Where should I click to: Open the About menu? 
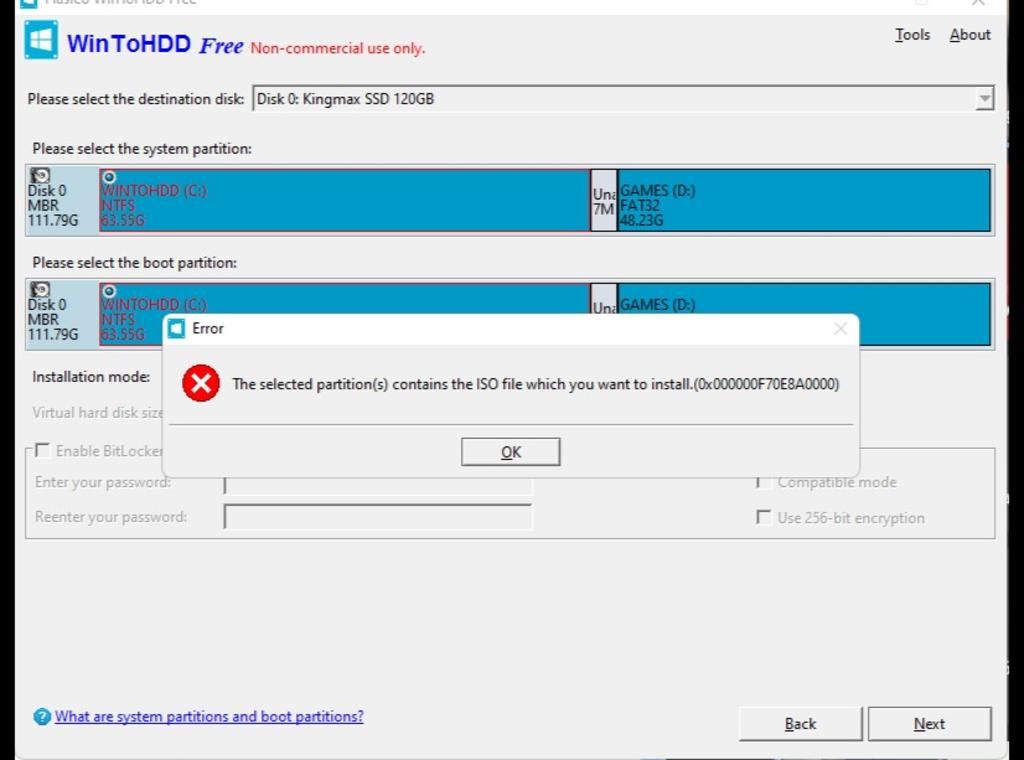(x=970, y=35)
